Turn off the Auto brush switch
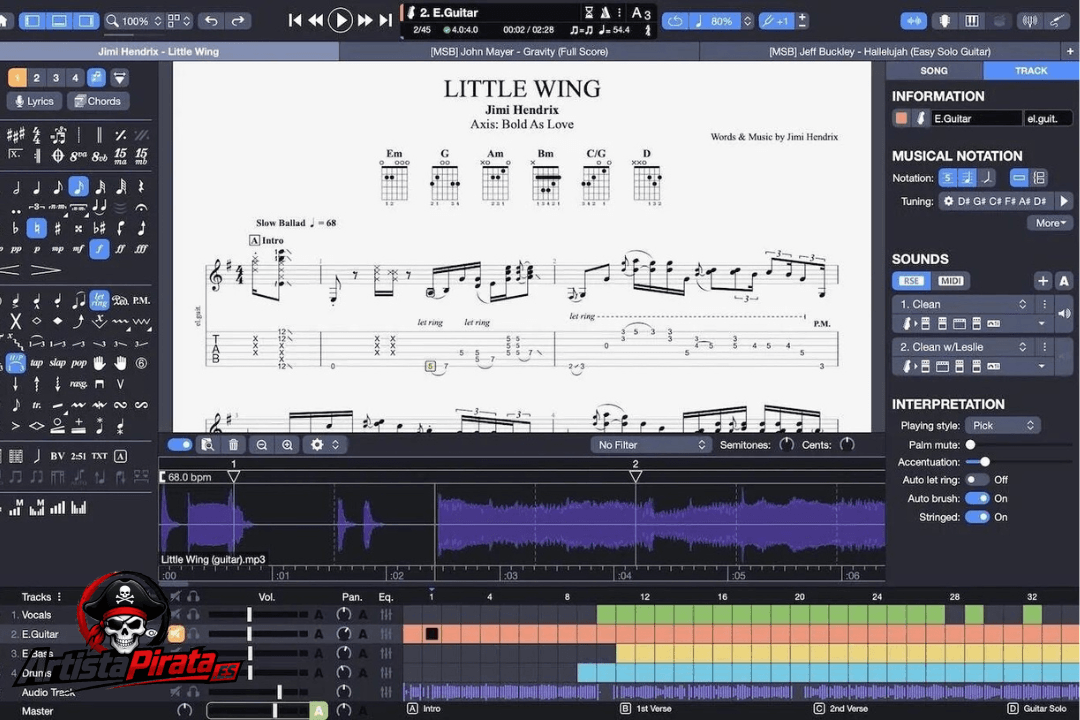 (977, 498)
